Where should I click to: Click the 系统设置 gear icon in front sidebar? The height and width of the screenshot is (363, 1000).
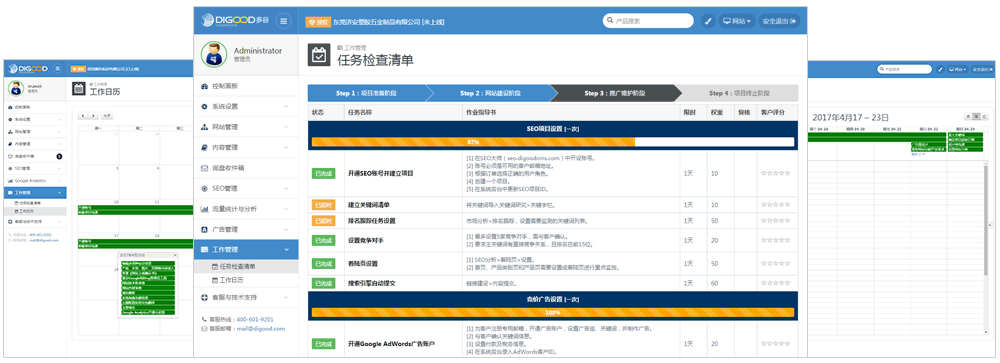[205, 107]
